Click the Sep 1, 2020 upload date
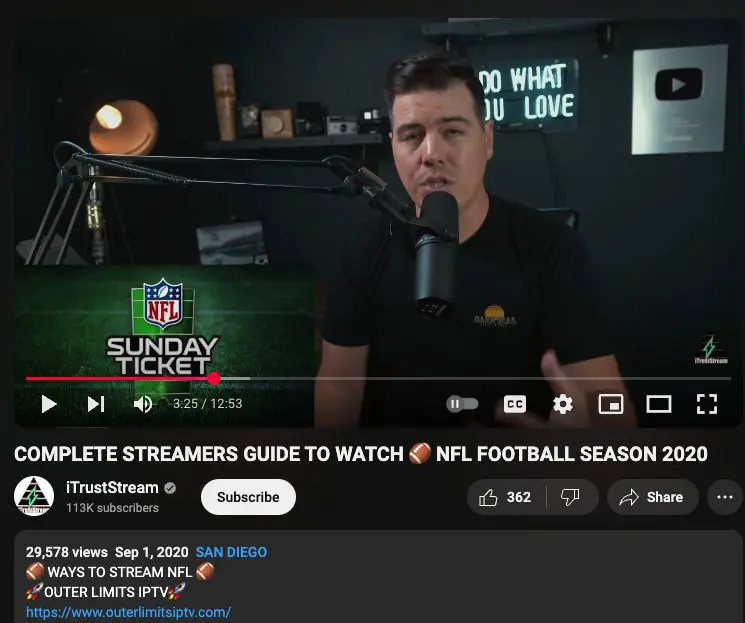The height and width of the screenshot is (623, 745). [152, 552]
